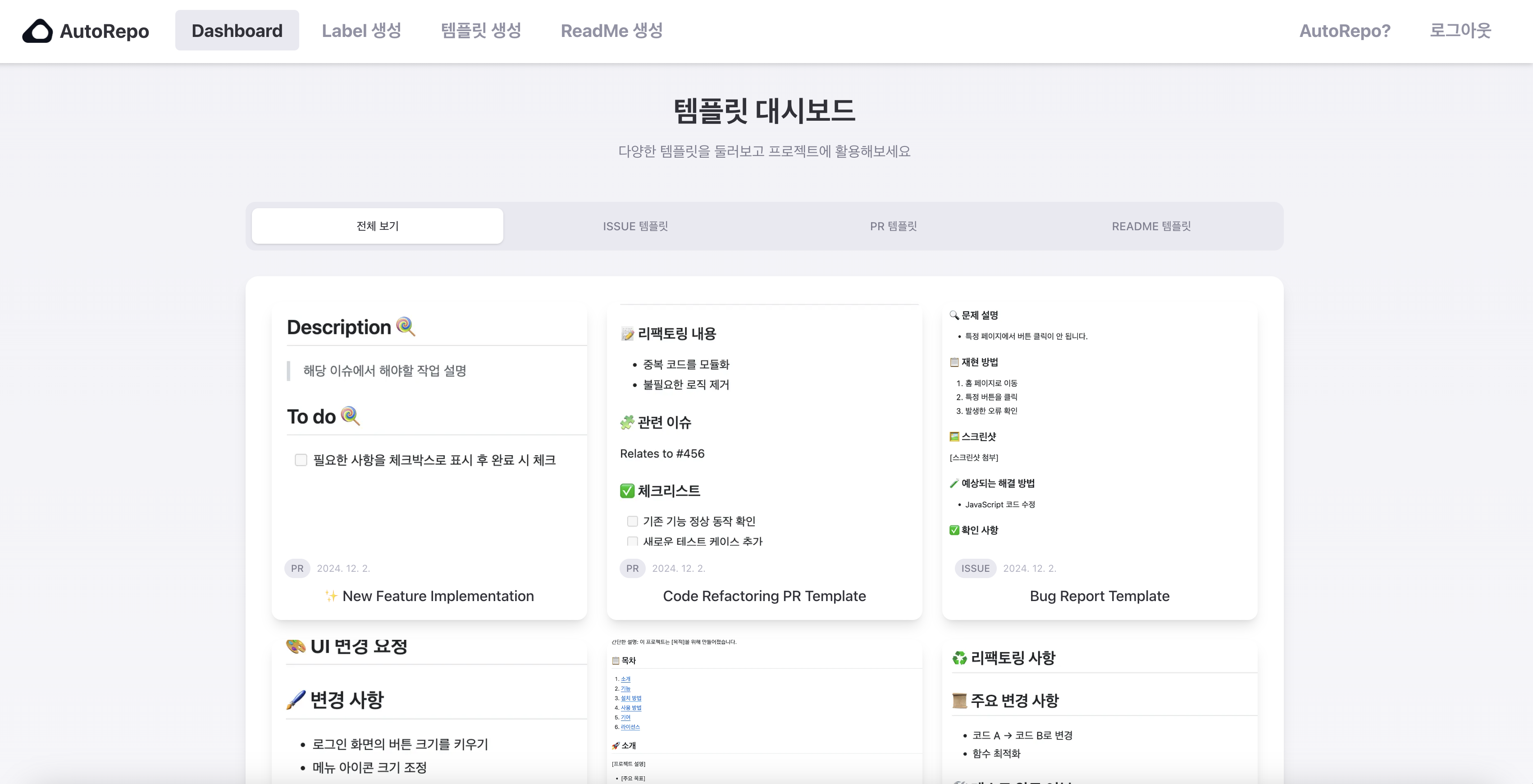
Task: Go to ReadMe 생성 page
Action: pyautogui.click(x=611, y=31)
